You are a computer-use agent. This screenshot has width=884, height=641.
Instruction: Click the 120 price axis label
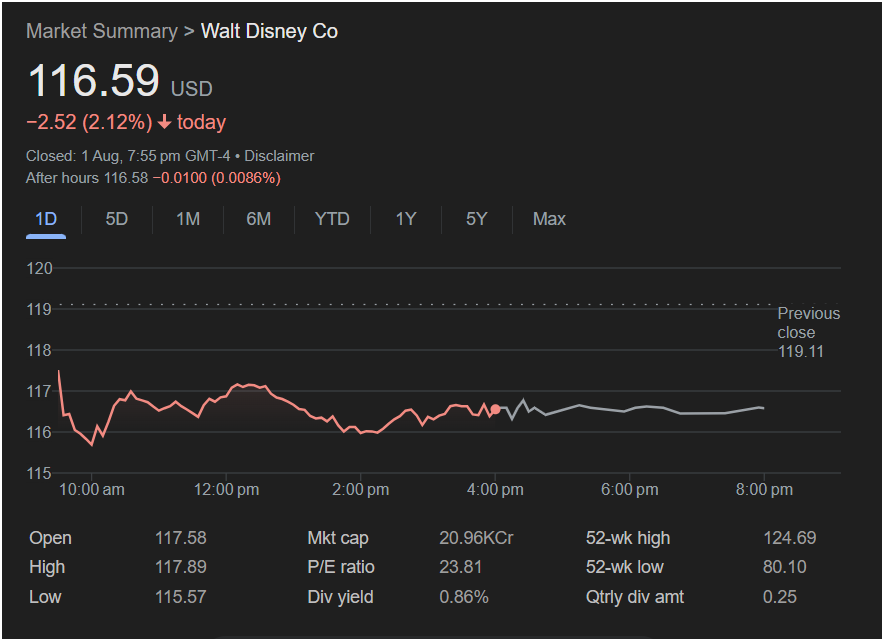[39, 268]
